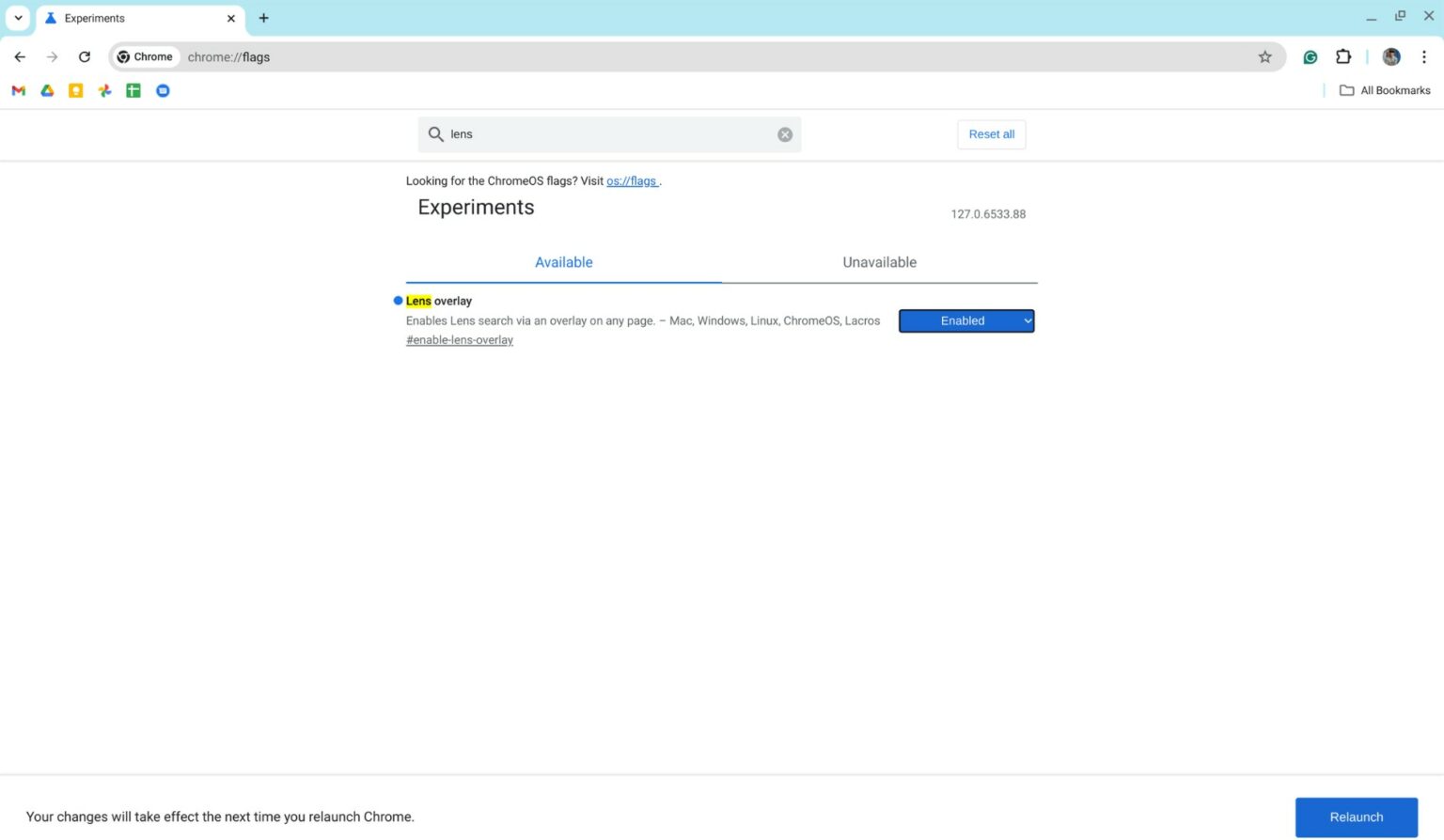Bookmark this page with the star icon
The height and width of the screenshot is (840, 1444).
[x=1264, y=57]
